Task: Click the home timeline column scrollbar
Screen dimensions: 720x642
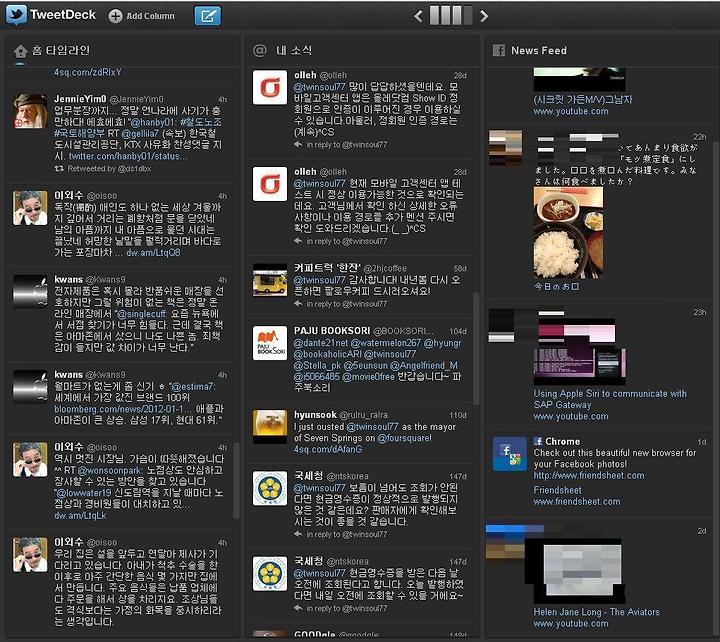Action: pyautogui.click(x=236, y=481)
